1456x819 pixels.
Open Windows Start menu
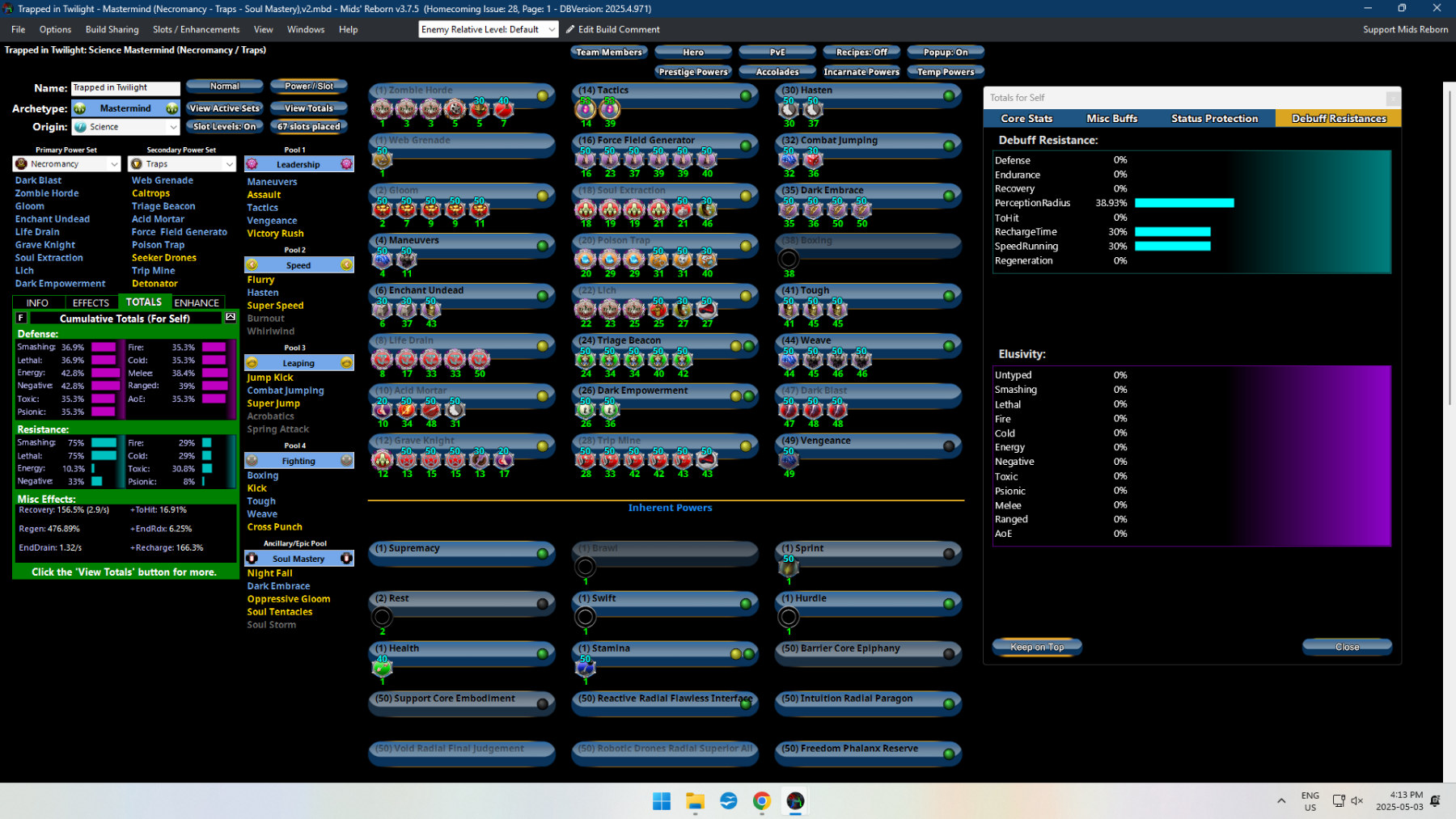coord(662,801)
